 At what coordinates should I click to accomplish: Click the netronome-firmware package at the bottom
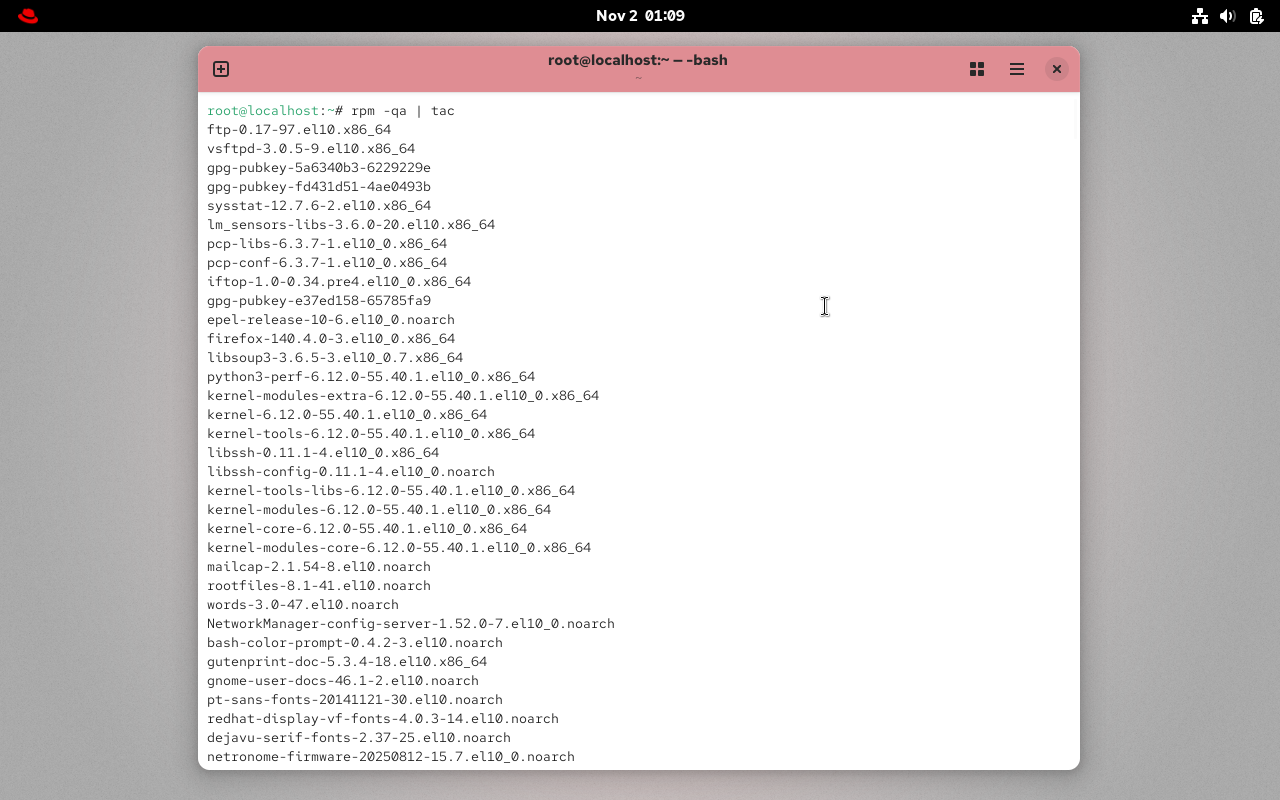point(391,757)
